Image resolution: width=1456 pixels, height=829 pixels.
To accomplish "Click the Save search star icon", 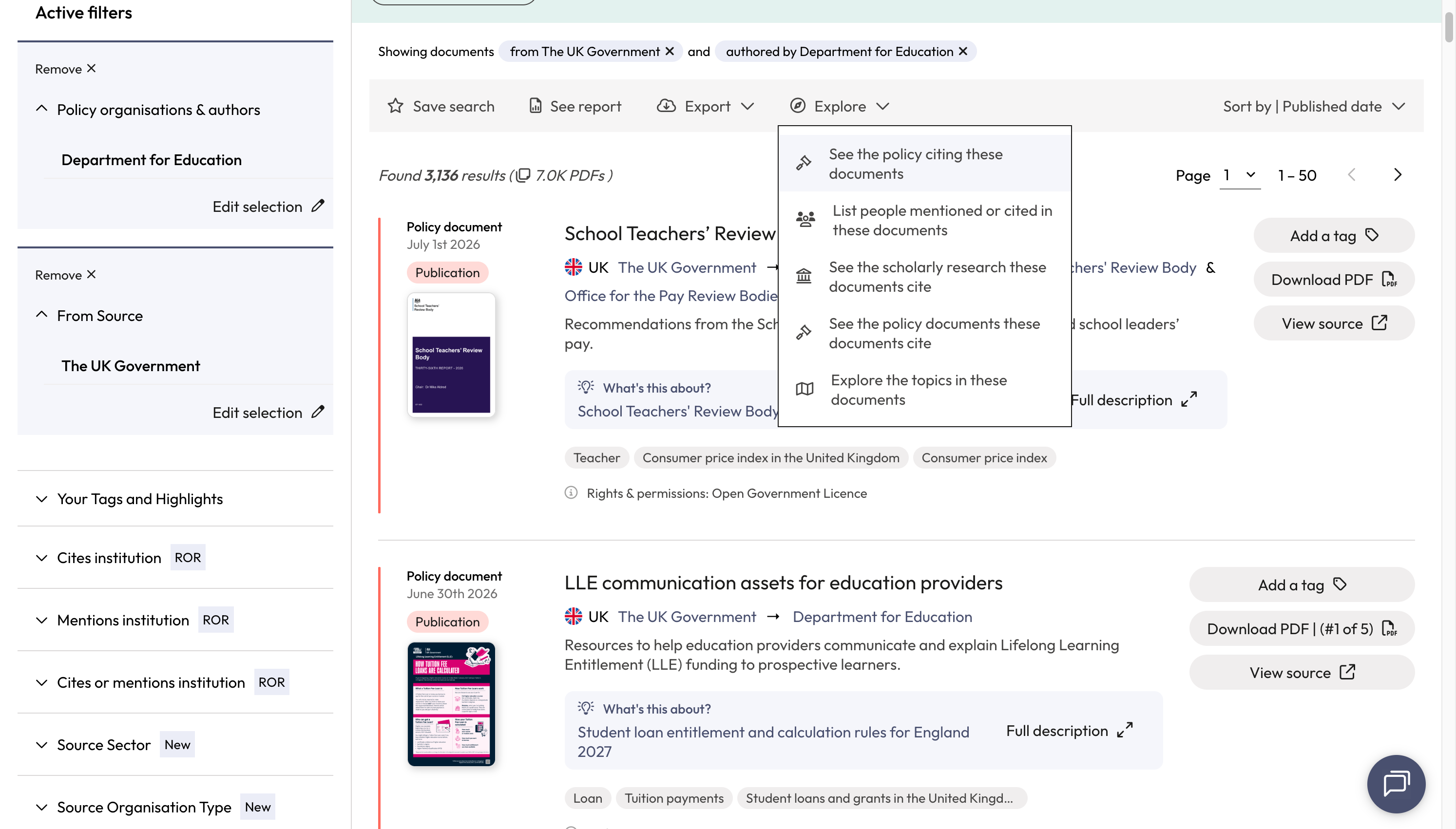I will [395, 106].
